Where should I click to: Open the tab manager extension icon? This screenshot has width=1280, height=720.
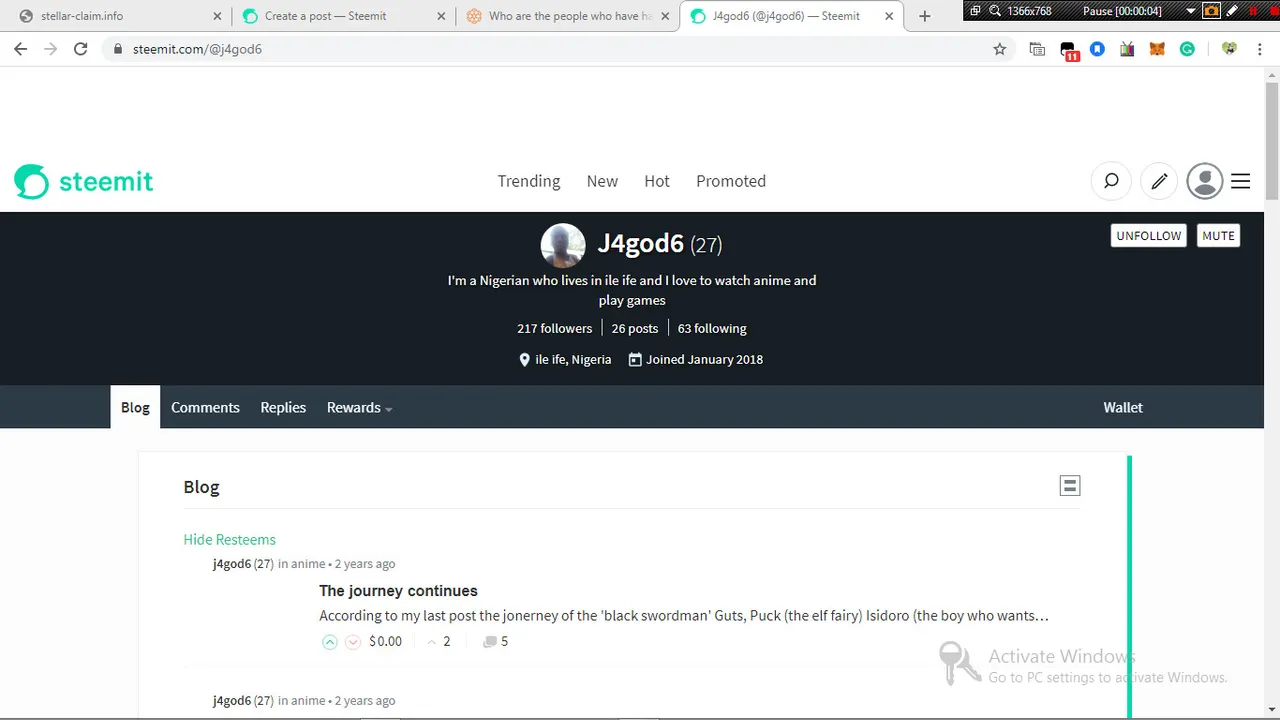(1037, 49)
